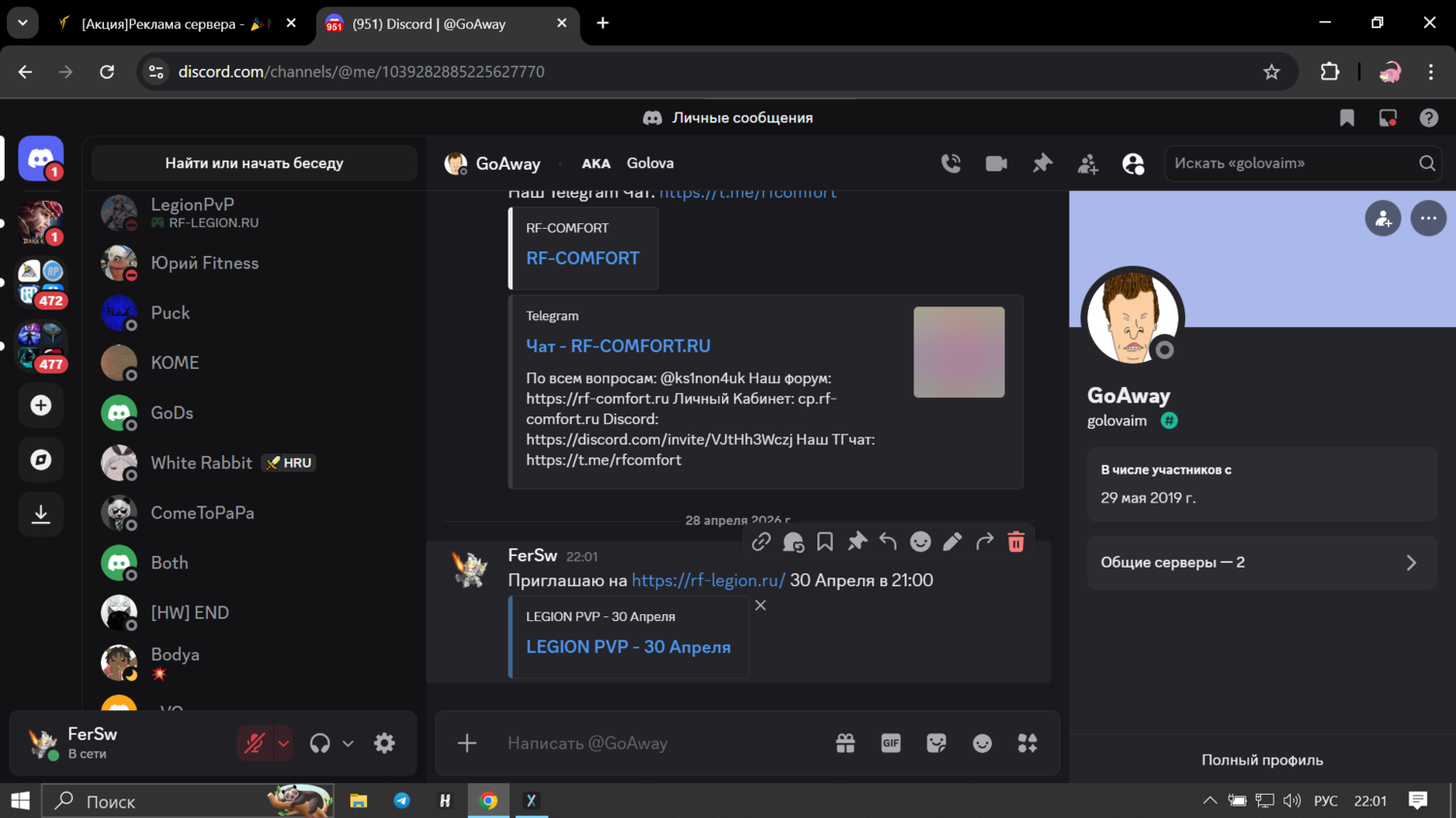The image size is (1456, 818).
Task: Open White Rabbit conversation
Action: pyautogui.click(x=254, y=463)
